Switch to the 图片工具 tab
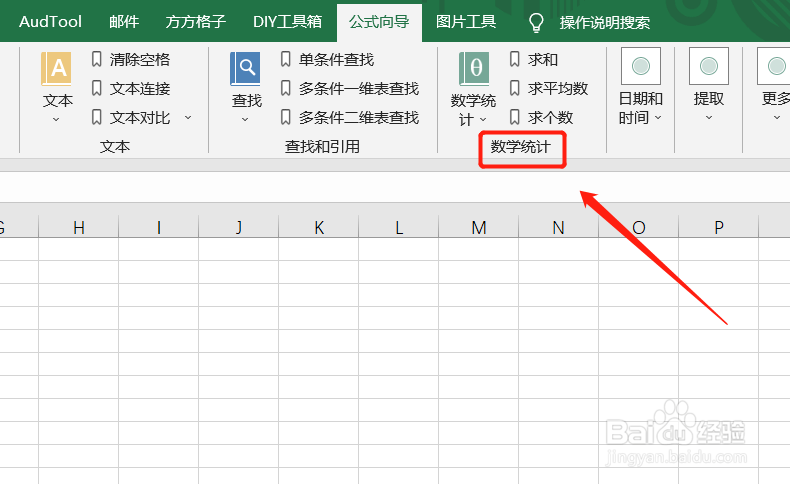The image size is (790, 484). point(466,22)
